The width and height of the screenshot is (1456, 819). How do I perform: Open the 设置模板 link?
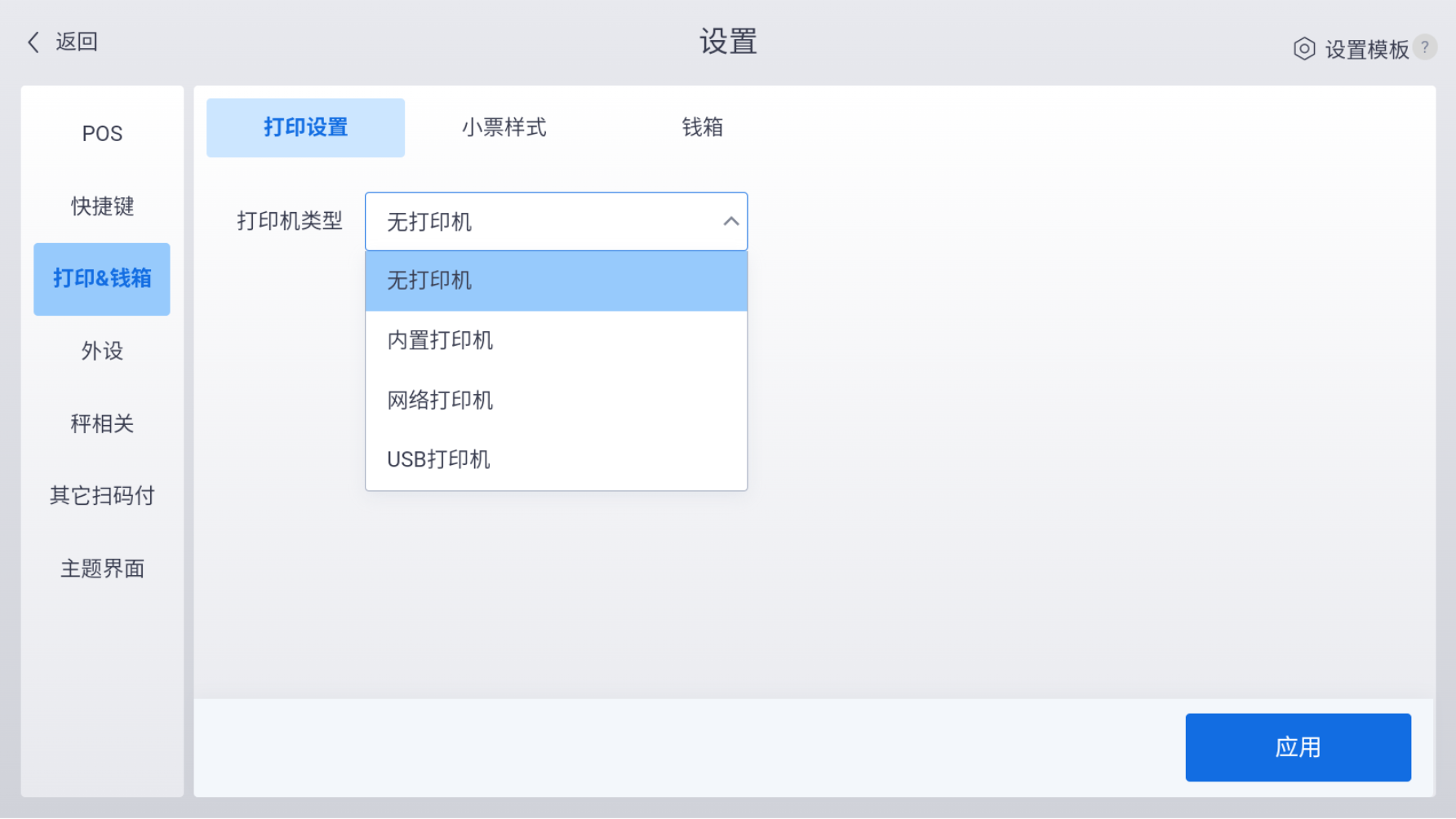pos(1367,50)
